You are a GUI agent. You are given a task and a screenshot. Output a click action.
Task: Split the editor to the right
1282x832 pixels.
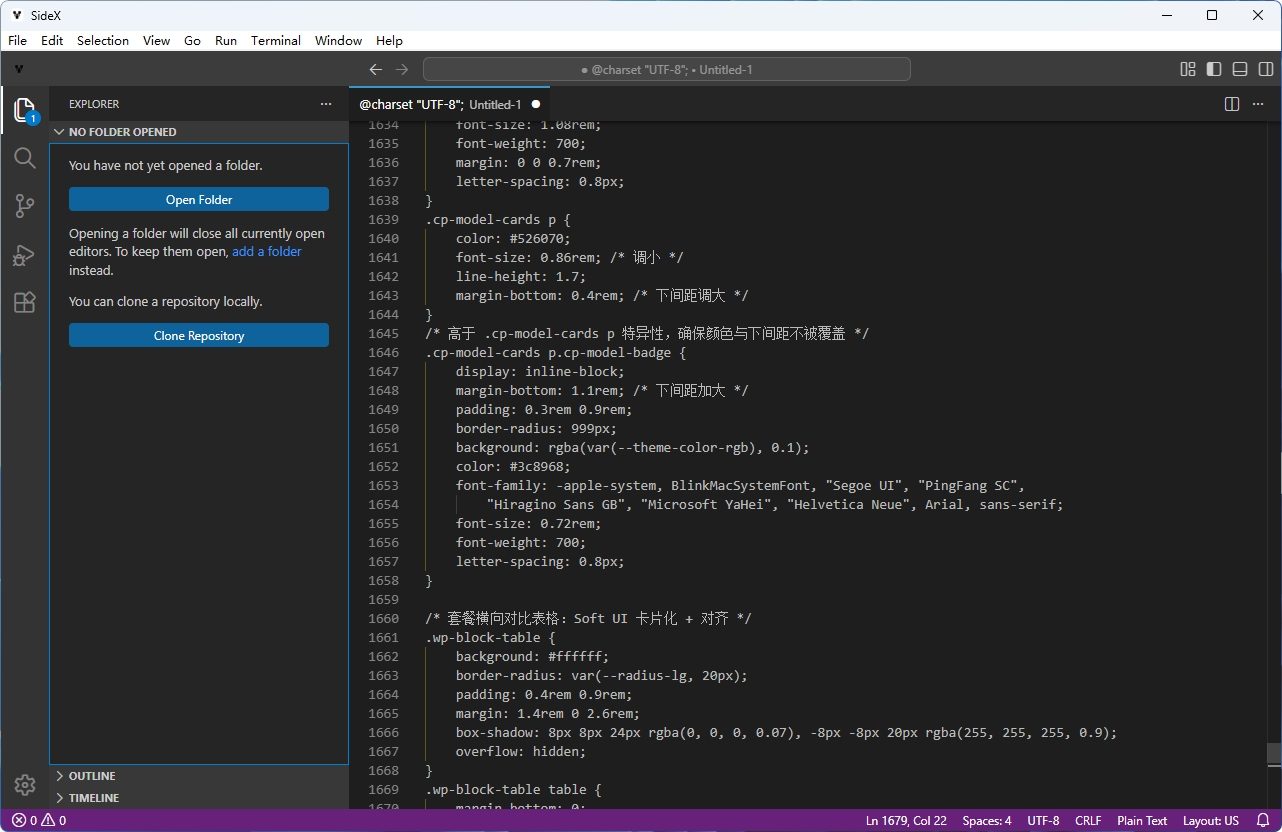(1232, 104)
